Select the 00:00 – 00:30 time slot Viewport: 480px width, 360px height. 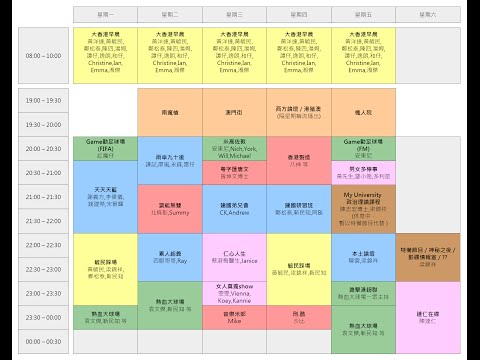tap(43, 342)
